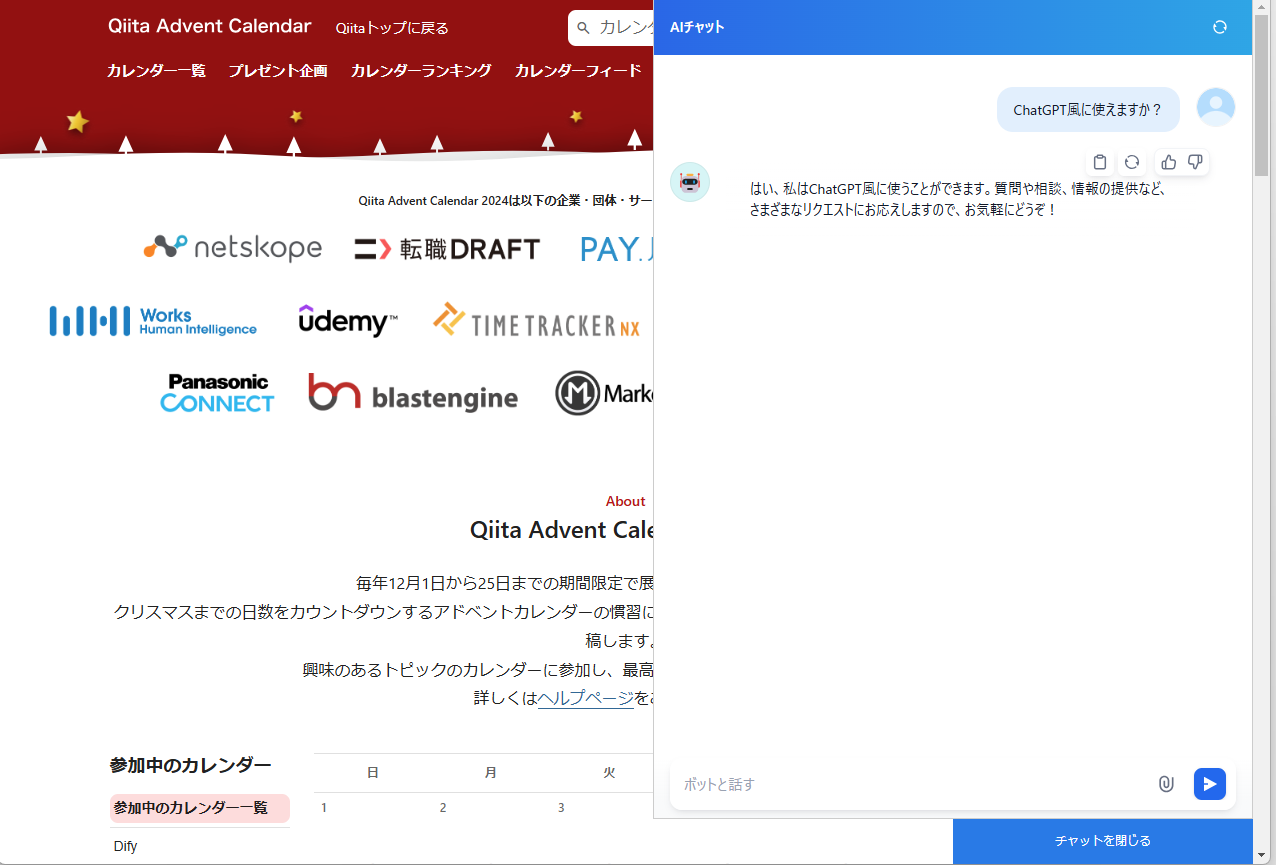
Task: Select 参加中のカレンダー一覧 sidebar item
Action: pos(200,808)
